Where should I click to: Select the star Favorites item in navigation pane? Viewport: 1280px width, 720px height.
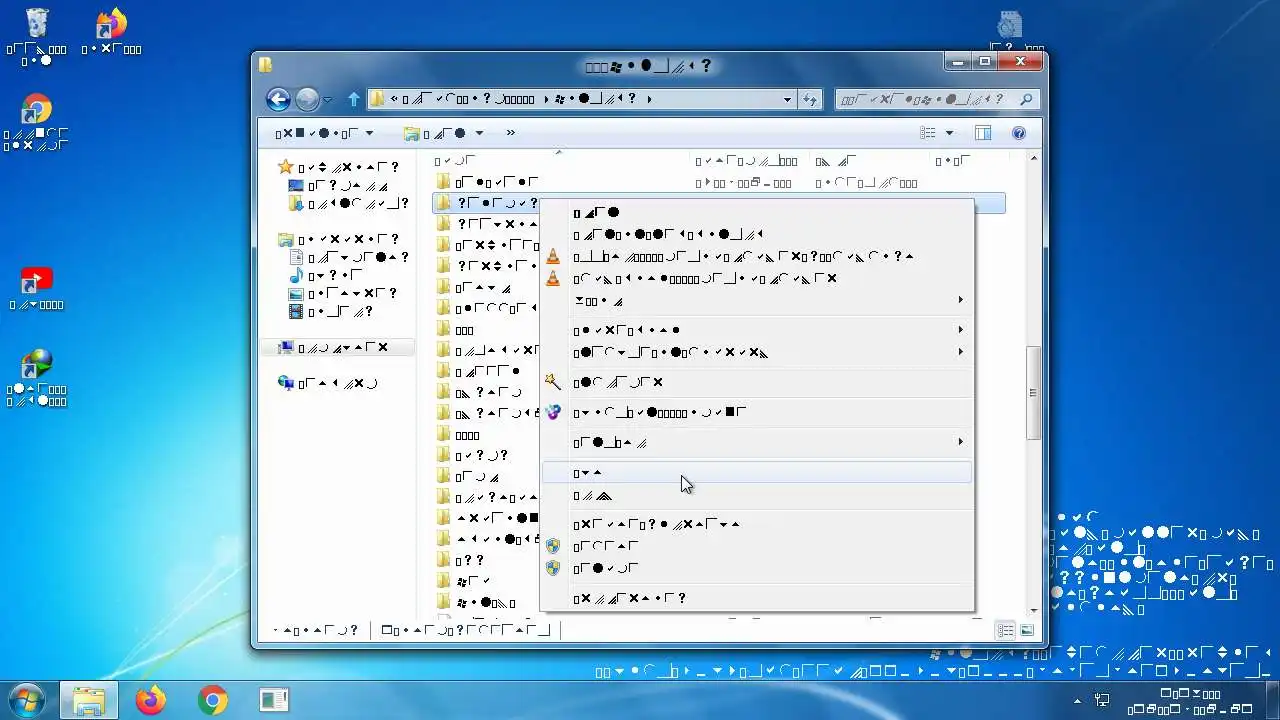tap(340, 168)
